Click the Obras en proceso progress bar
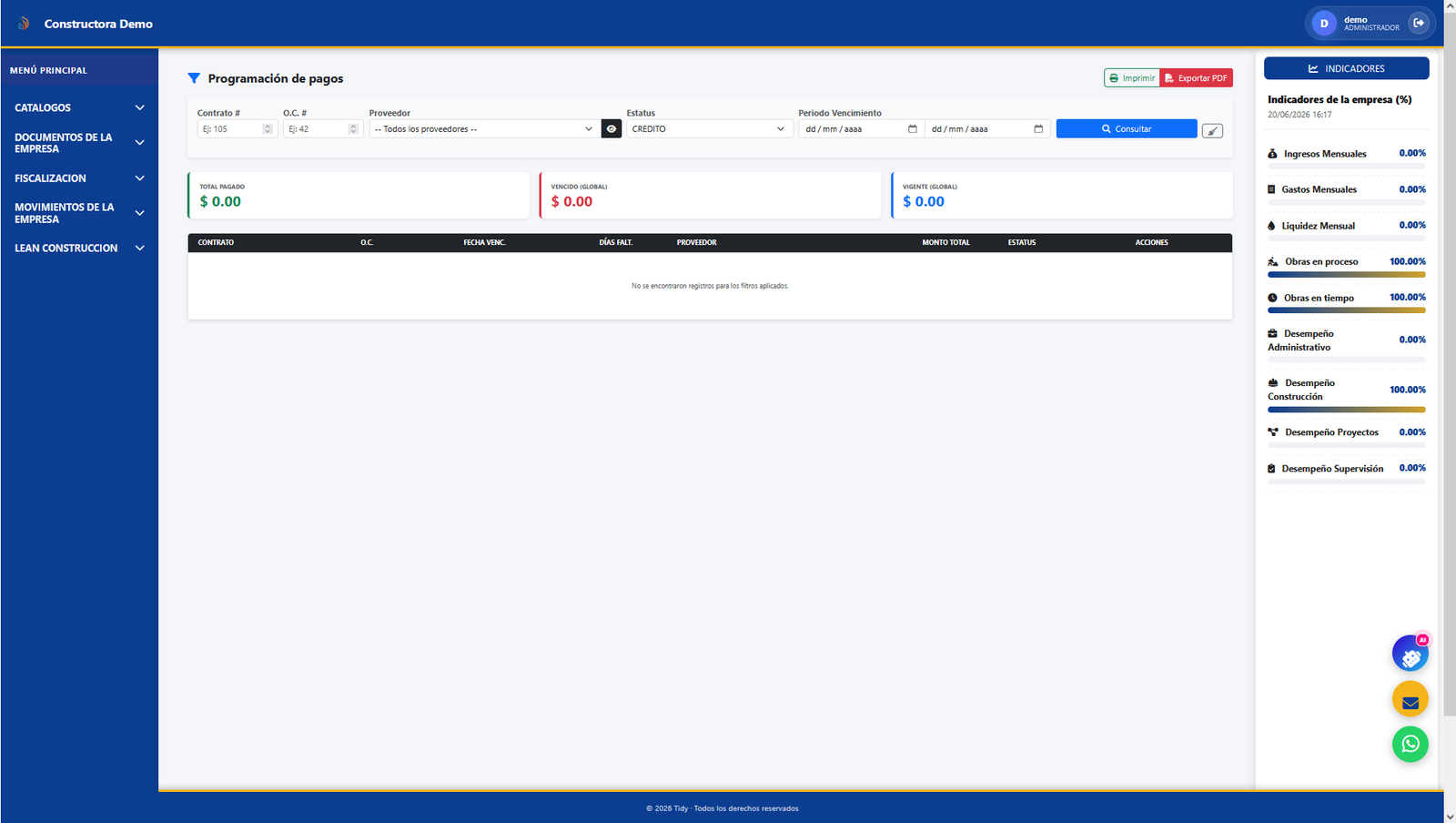 tap(1347, 274)
